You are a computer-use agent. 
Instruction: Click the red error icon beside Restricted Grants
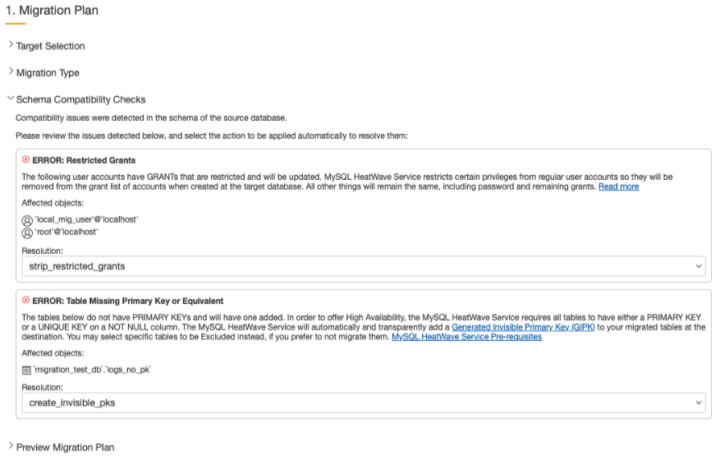coord(26,159)
